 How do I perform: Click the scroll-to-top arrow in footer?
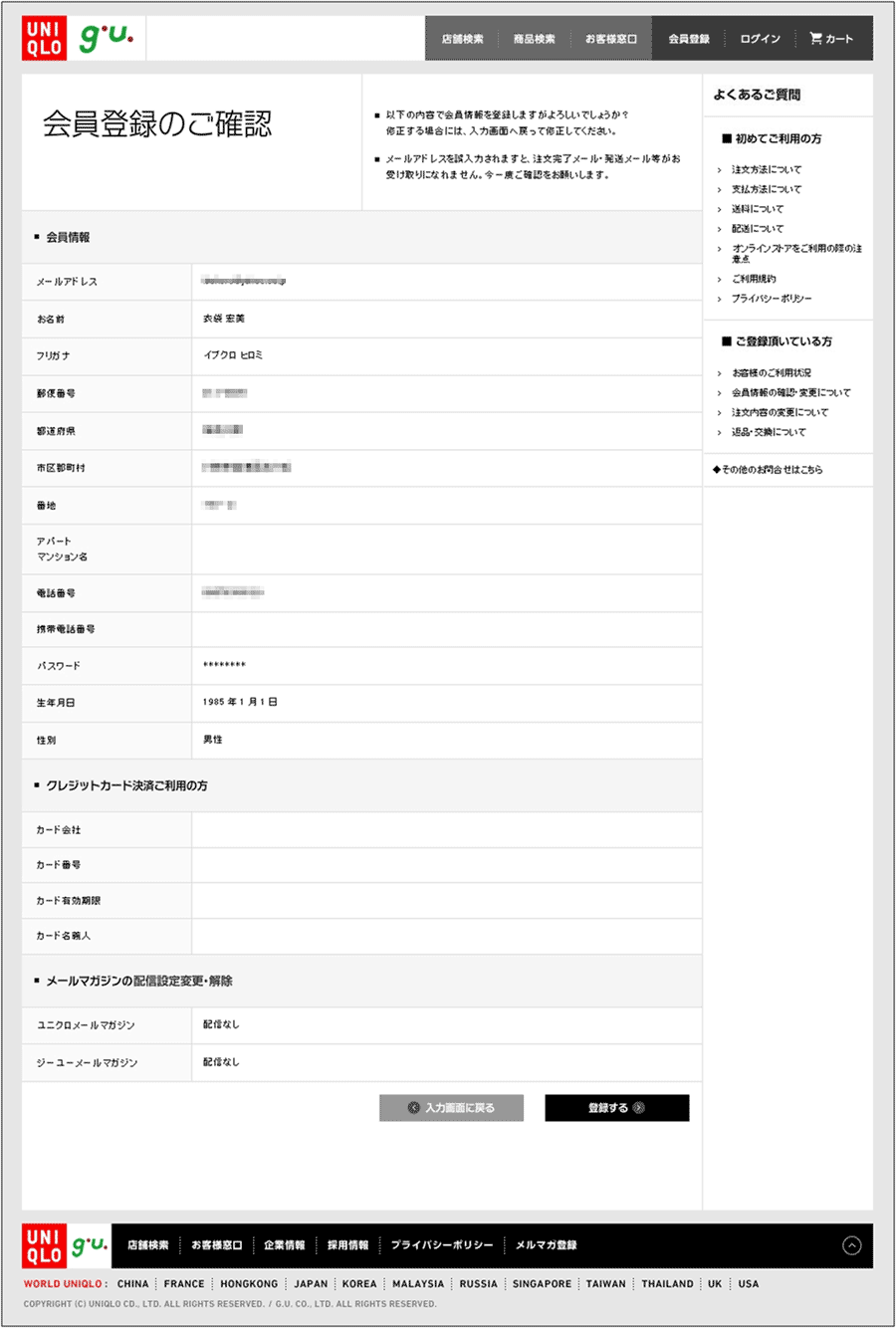(x=852, y=1245)
